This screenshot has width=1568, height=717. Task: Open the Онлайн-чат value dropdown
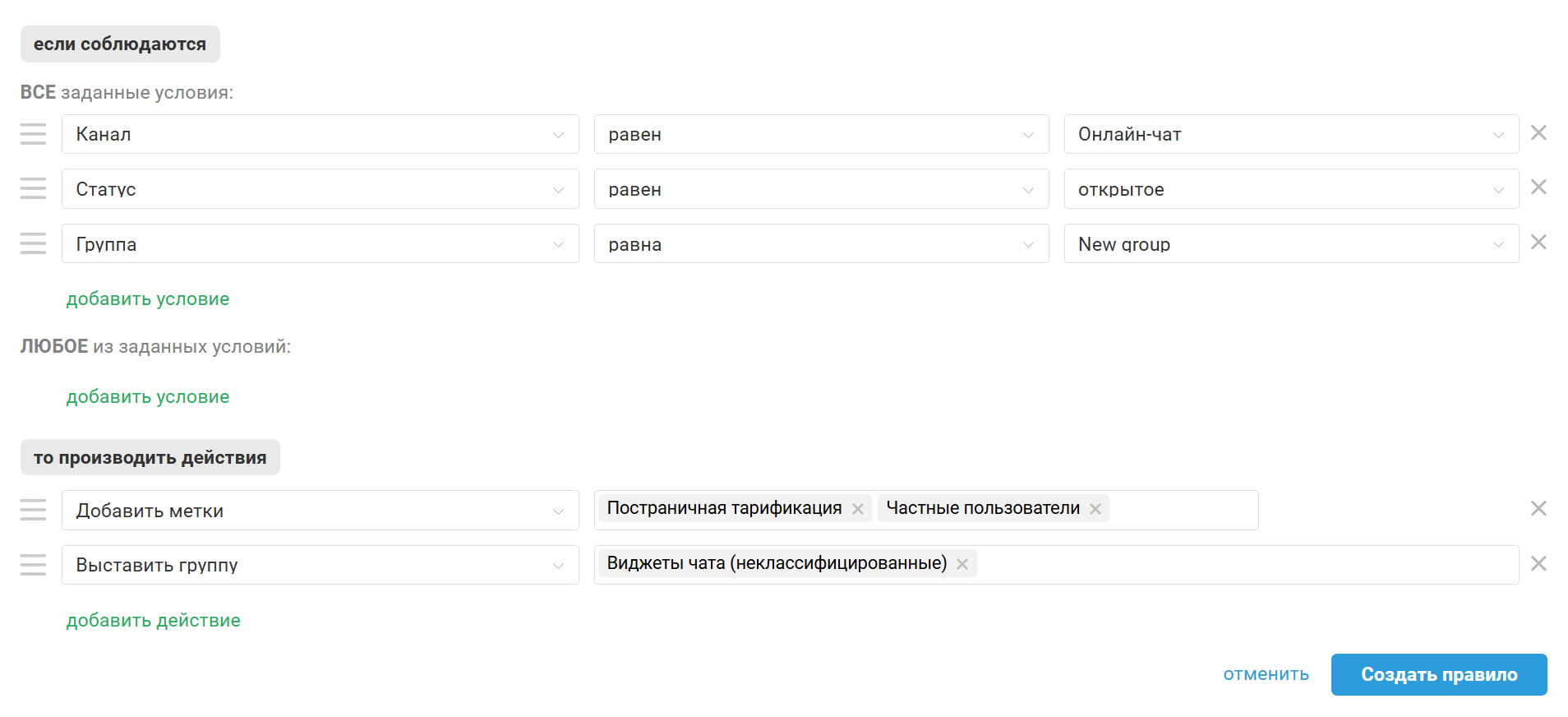pos(1291,134)
